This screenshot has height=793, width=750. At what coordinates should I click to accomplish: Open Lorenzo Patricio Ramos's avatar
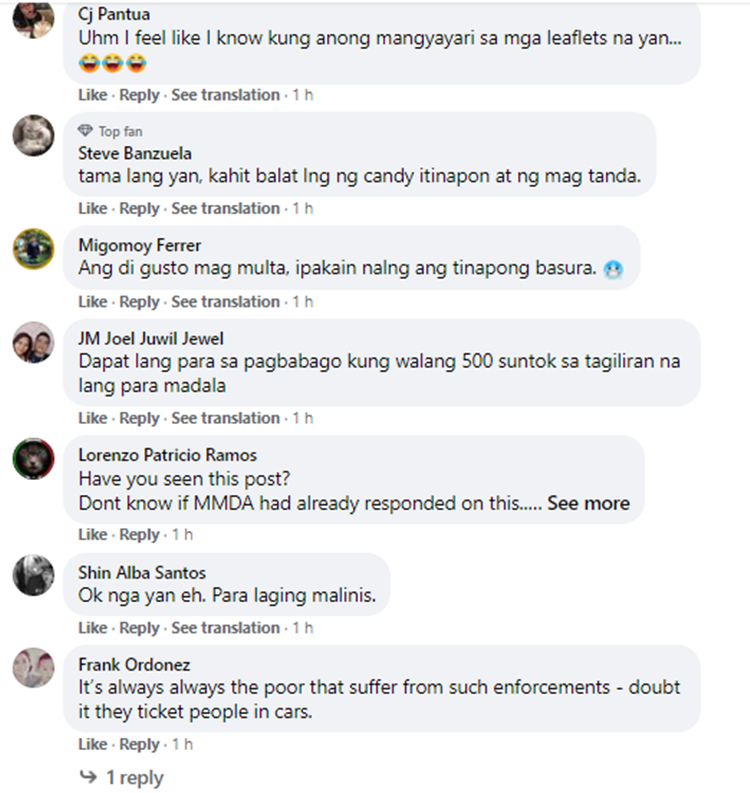[33, 459]
